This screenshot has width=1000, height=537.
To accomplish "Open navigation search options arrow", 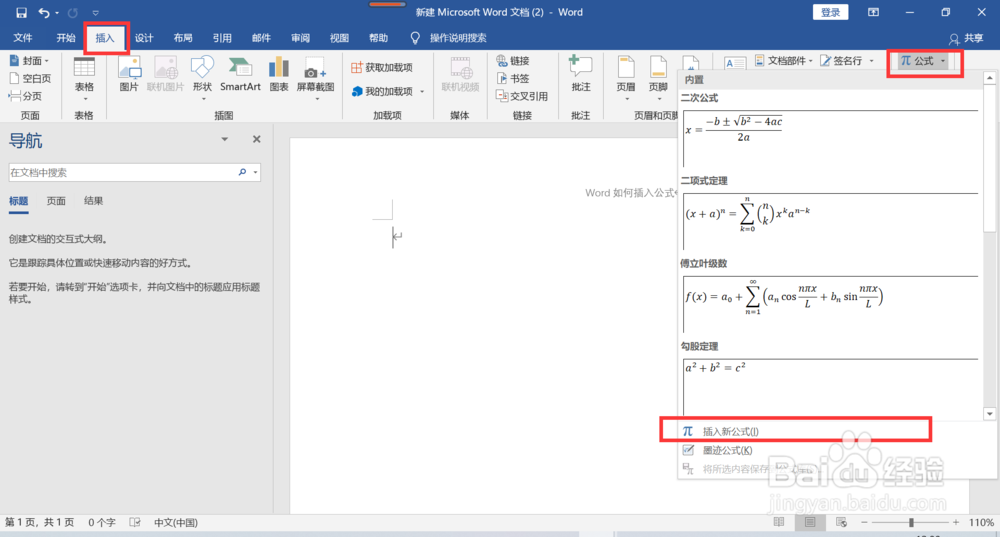I will tap(256, 172).
